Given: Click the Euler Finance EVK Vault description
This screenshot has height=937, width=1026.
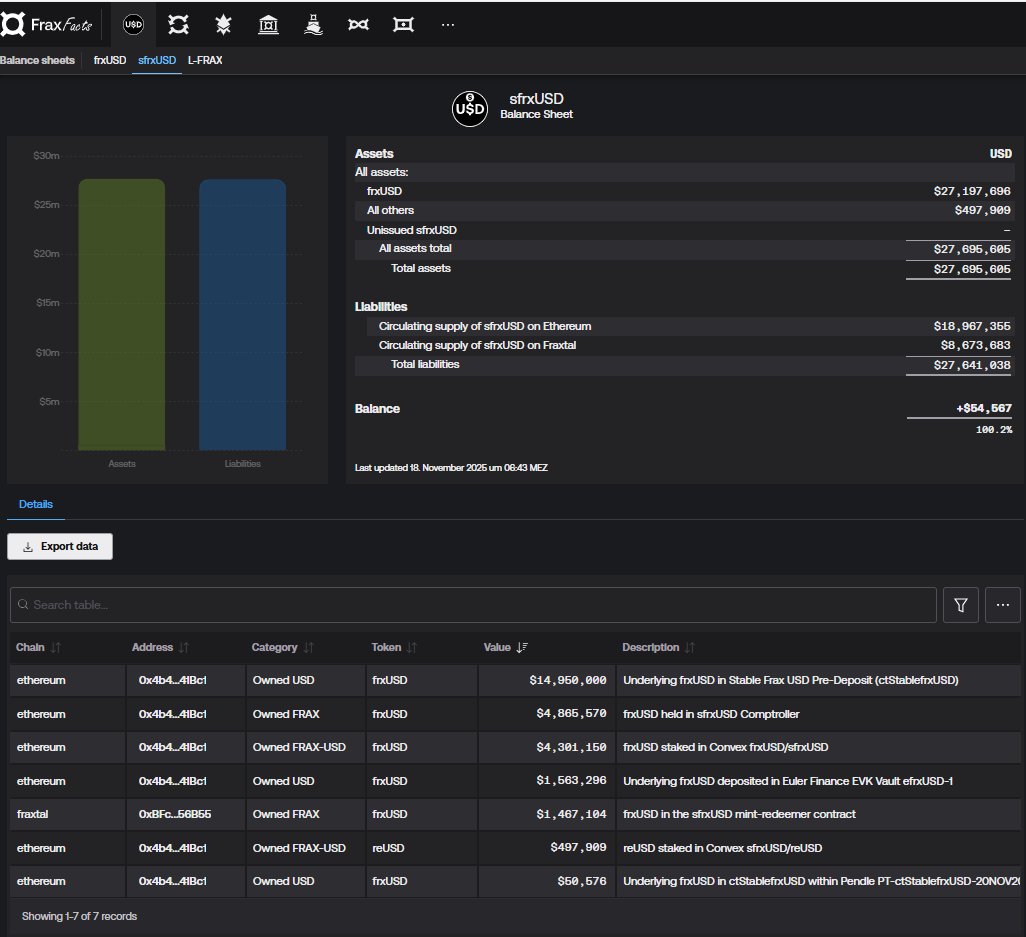Looking at the screenshot, I should pos(788,781).
